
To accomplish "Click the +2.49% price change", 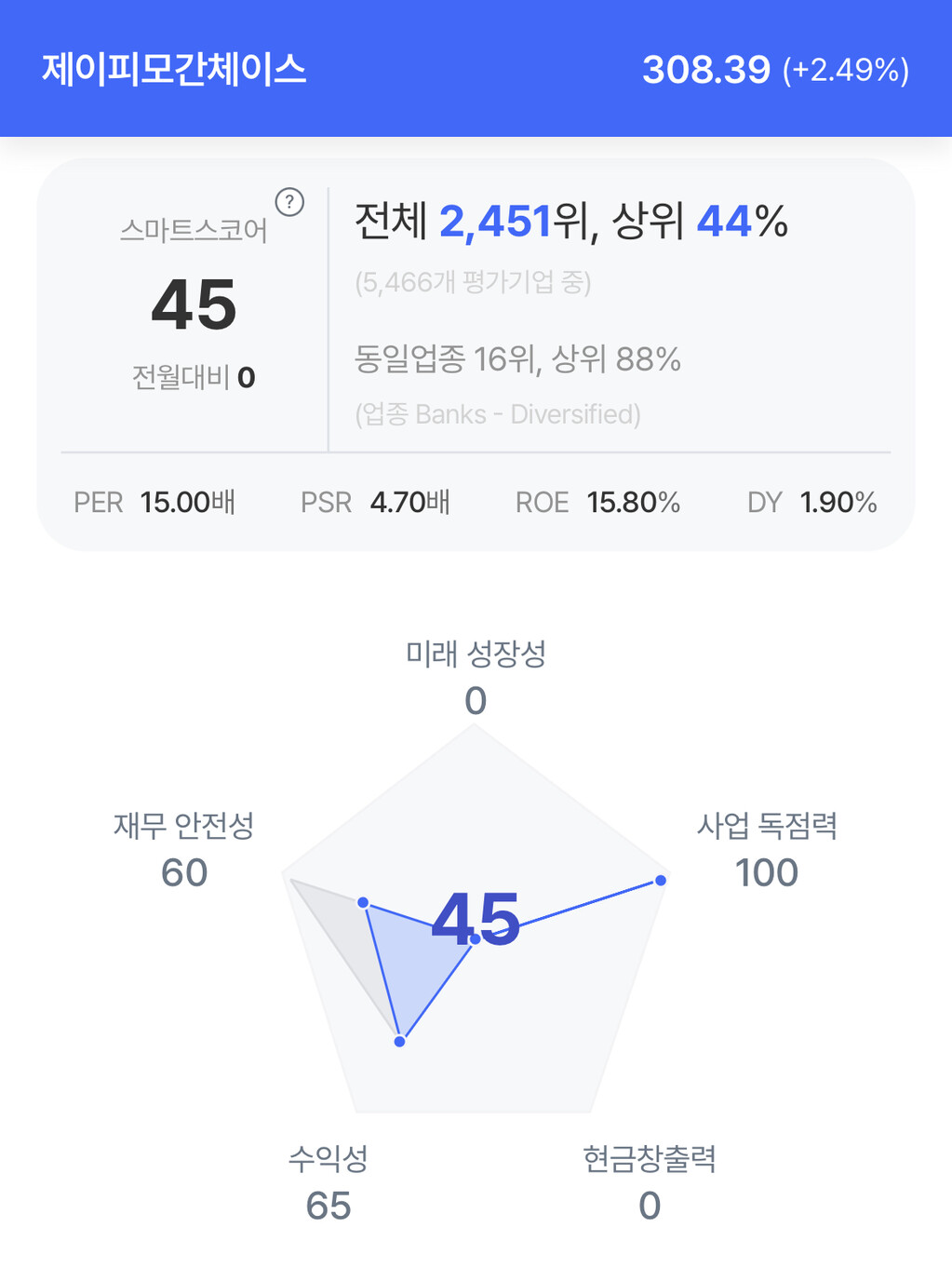I will [845, 71].
